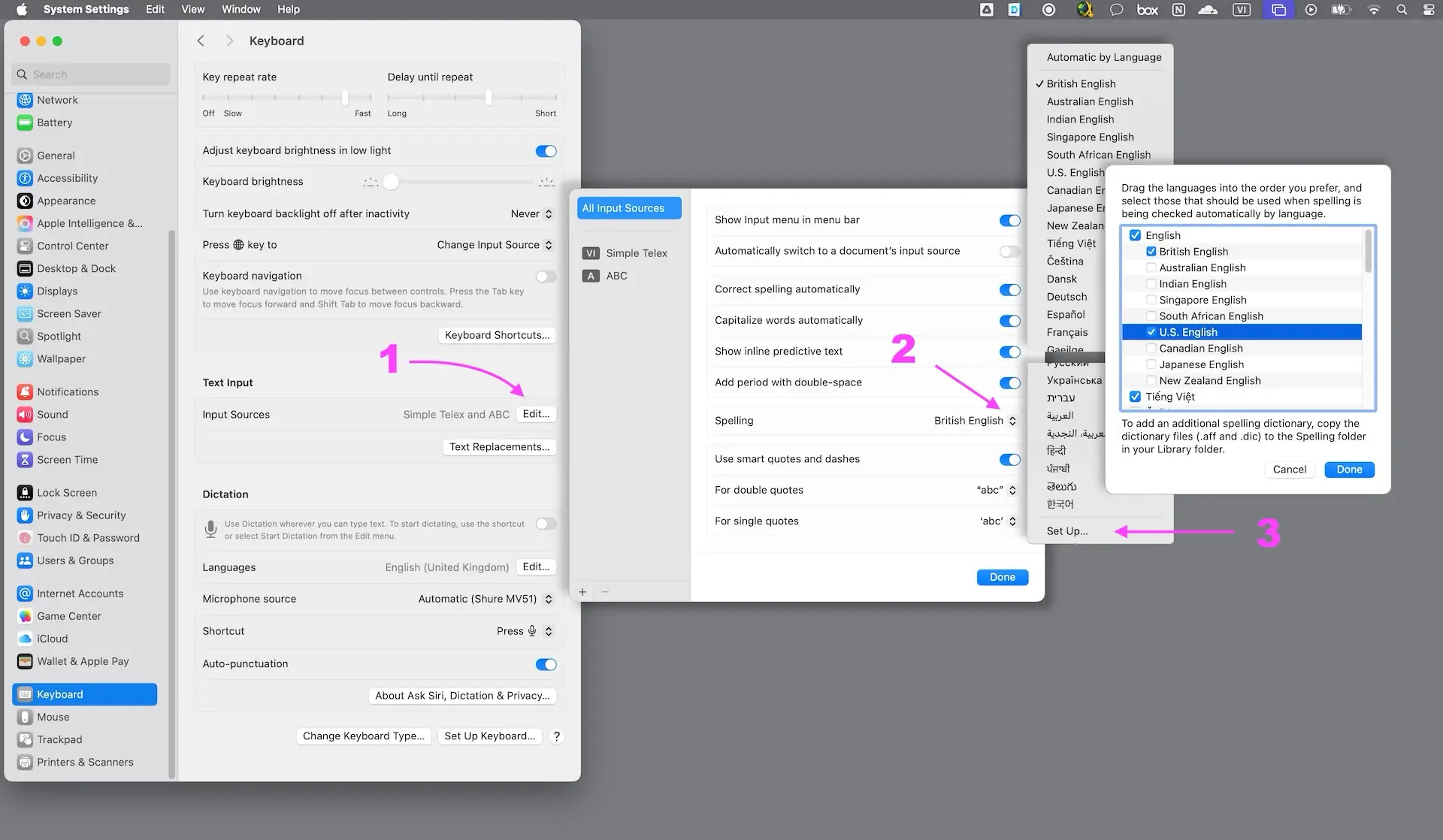
Task: Open the Window menu in menu bar
Action: coord(240,10)
